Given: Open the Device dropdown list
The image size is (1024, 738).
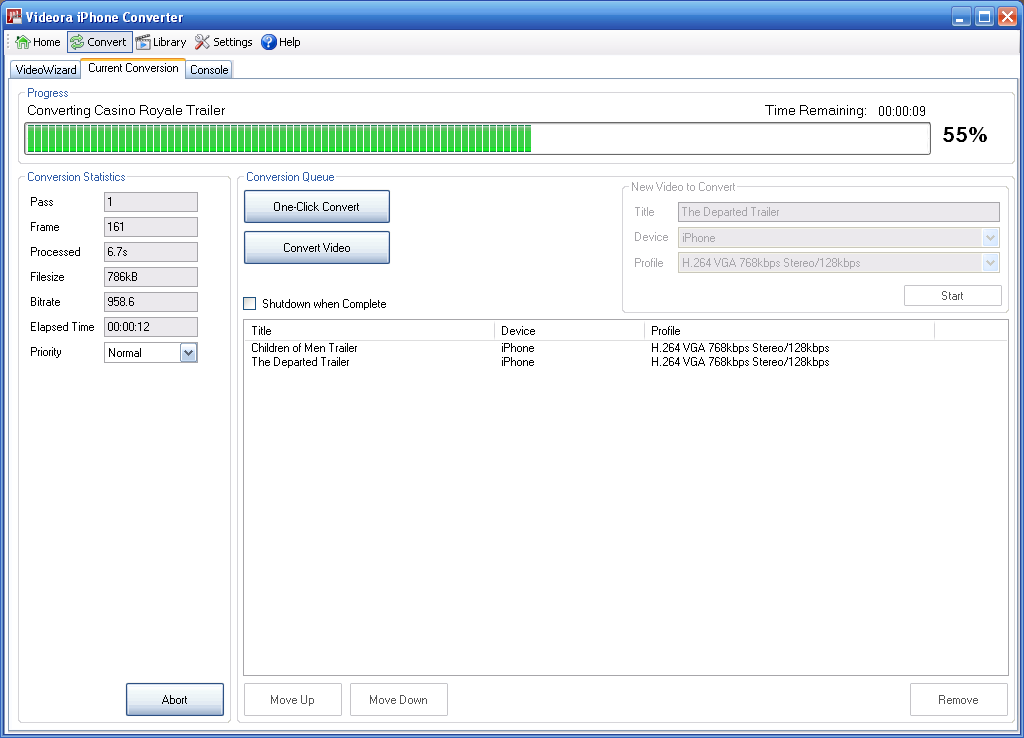Looking at the screenshot, I should [990, 238].
